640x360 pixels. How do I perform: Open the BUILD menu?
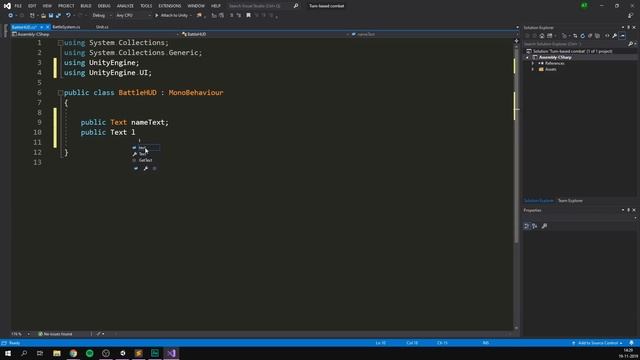(x=86, y=6)
